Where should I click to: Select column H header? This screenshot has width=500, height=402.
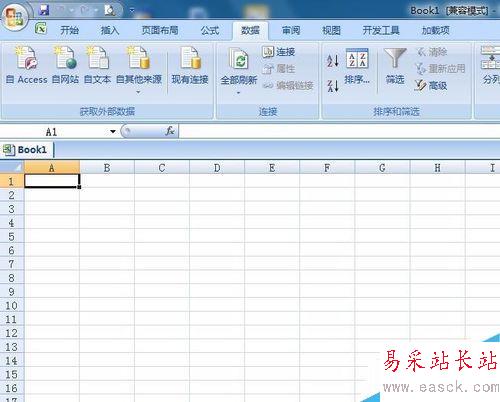[437, 167]
